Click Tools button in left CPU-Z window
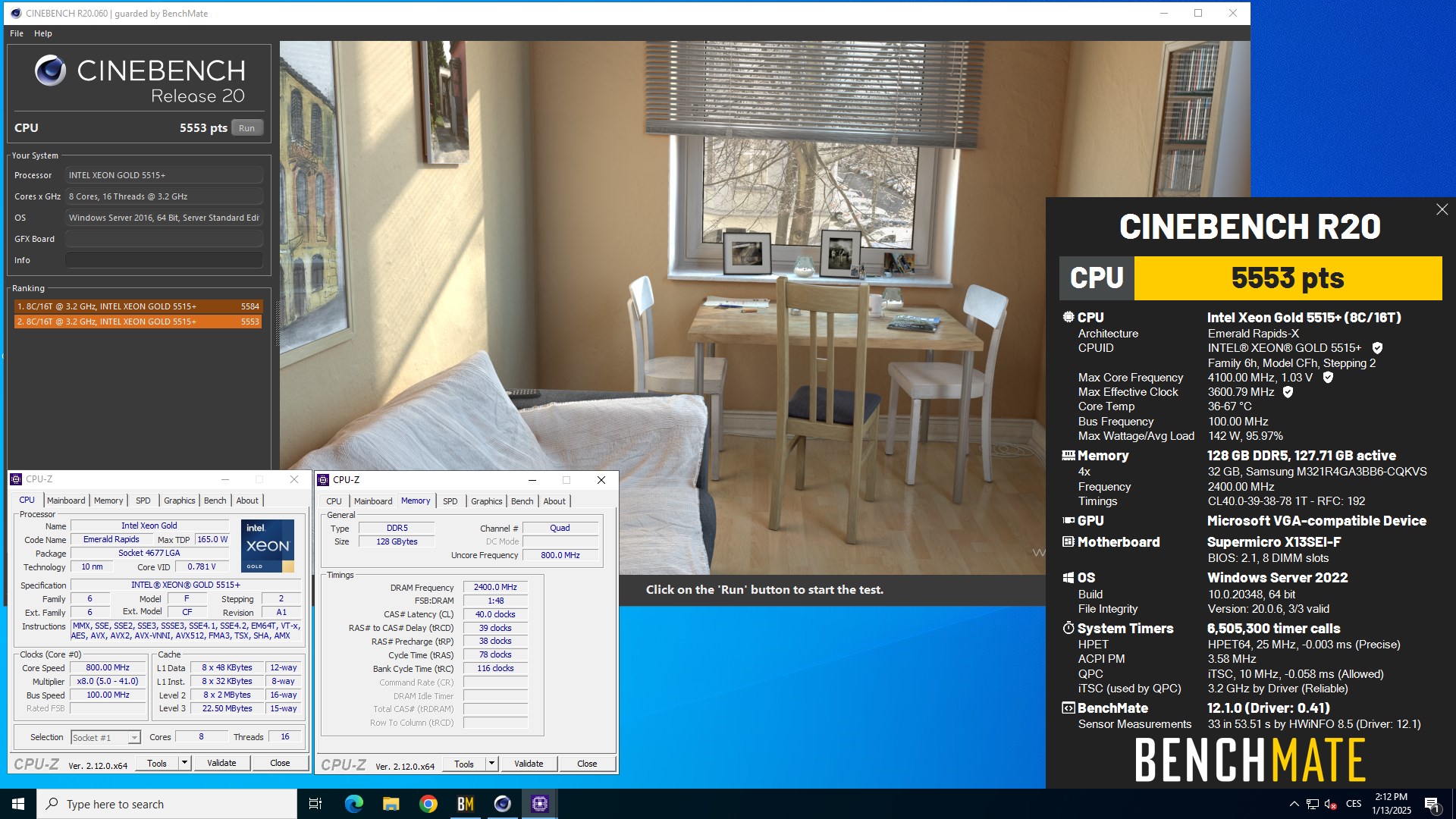This screenshot has width=1456, height=819. pyautogui.click(x=157, y=763)
